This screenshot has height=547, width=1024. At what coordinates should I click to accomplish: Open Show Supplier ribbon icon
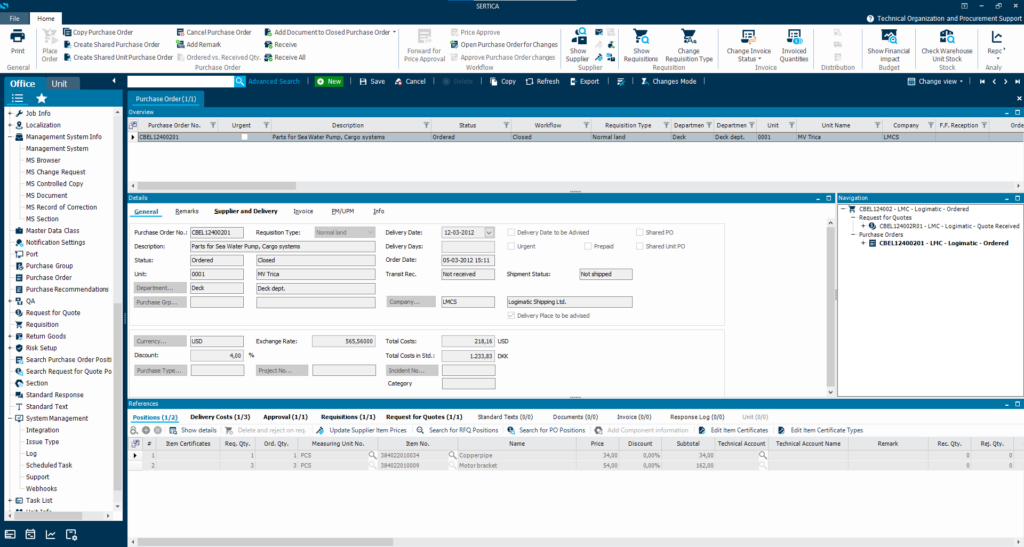pos(577,45)
